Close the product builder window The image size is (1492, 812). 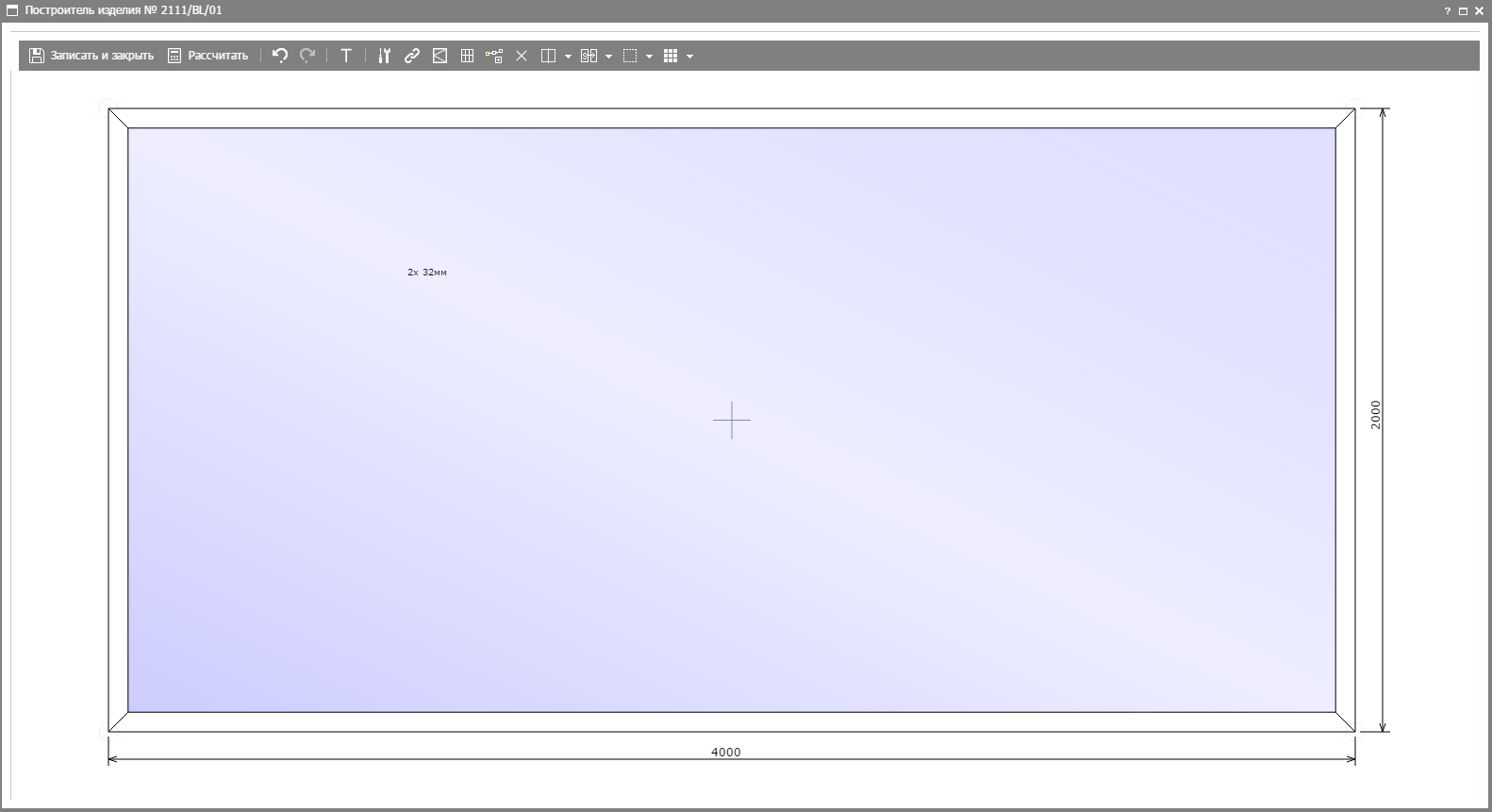click(x=1479, y=11)
